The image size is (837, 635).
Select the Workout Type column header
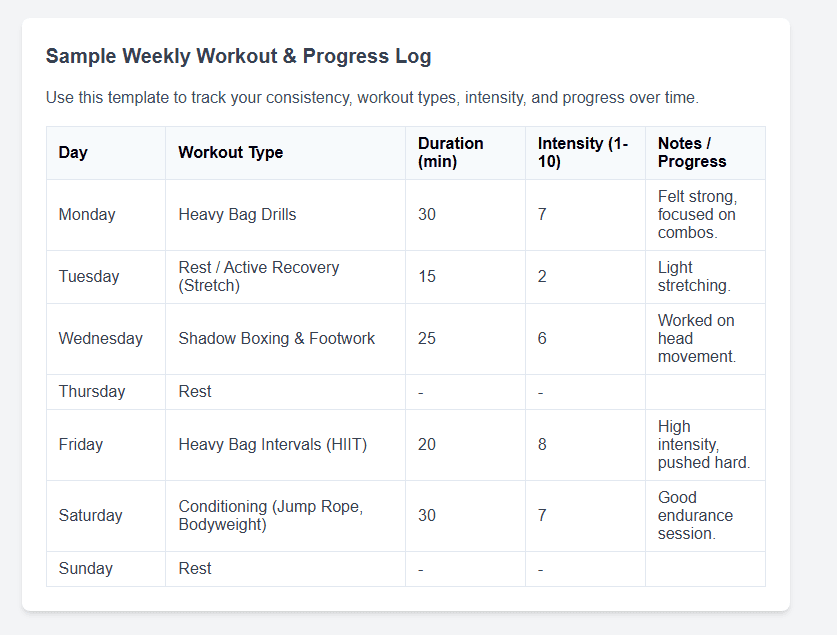point(285,153)
